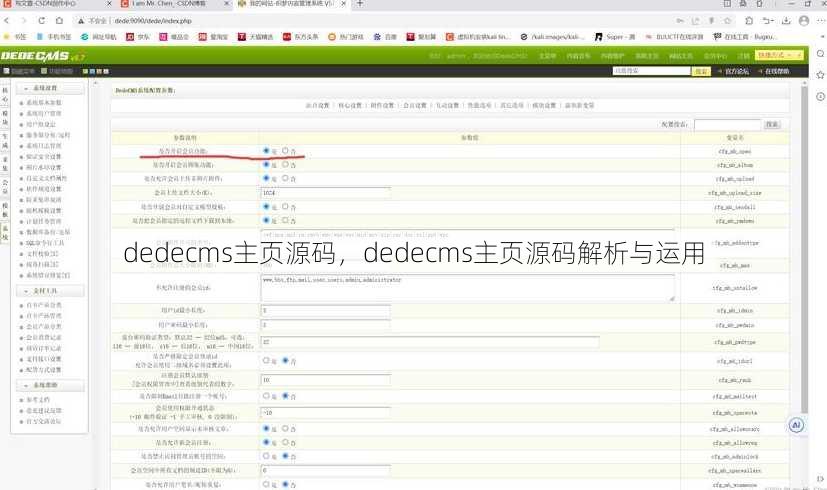
Task: Open the 东方头条 bookmark
Action: coord(301,37)
